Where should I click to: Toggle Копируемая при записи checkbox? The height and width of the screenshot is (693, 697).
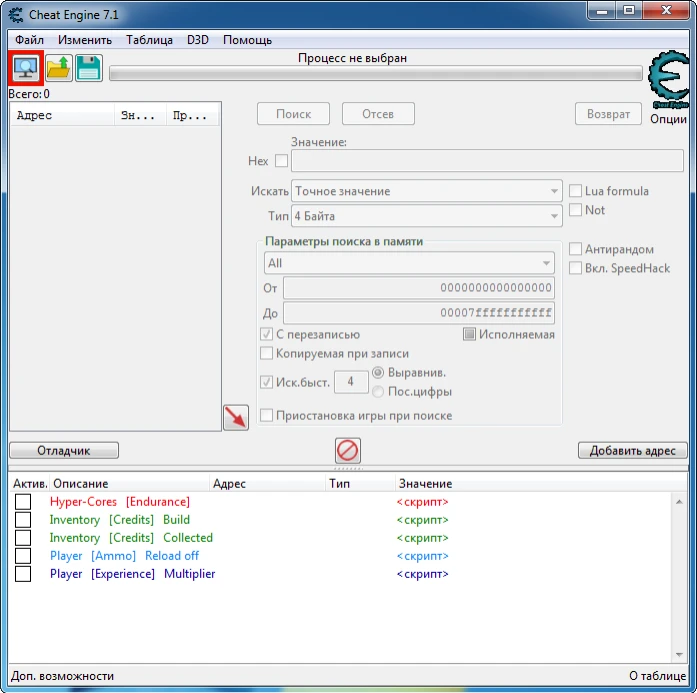pyautogui.click(x=266, y=353)
